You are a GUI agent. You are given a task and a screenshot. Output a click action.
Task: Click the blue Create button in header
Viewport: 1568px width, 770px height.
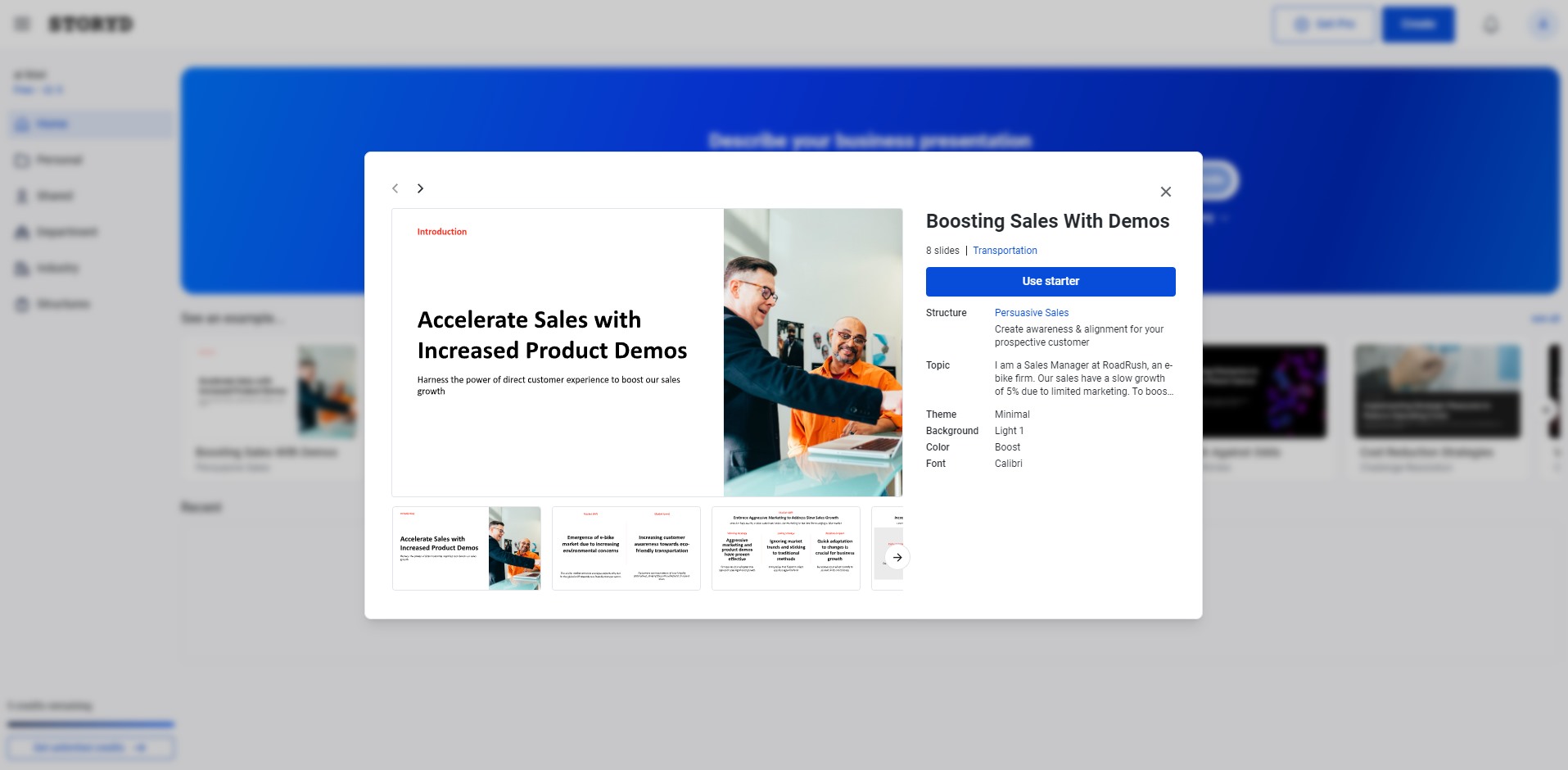click(1418, 25)
